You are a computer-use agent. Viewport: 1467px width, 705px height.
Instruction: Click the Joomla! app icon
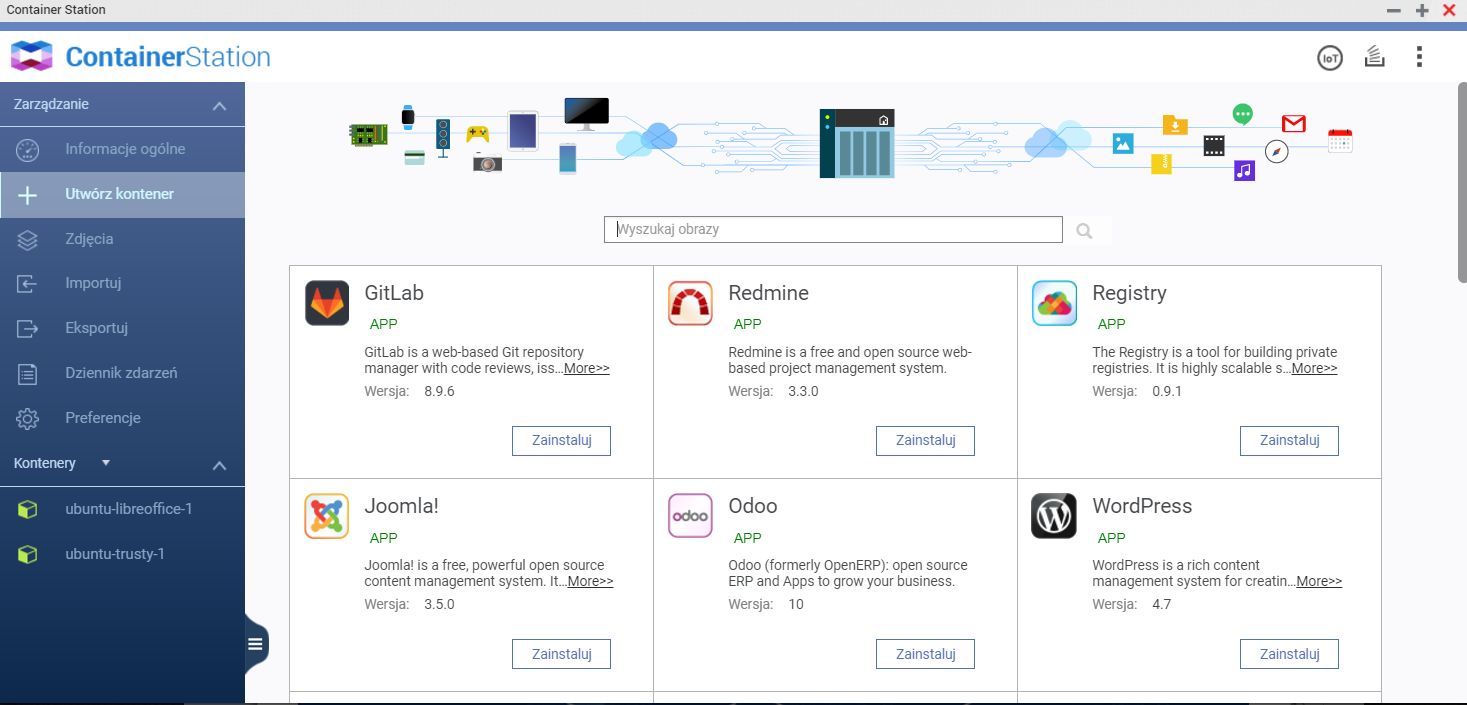pyautogui.click(x=327, y=516)
